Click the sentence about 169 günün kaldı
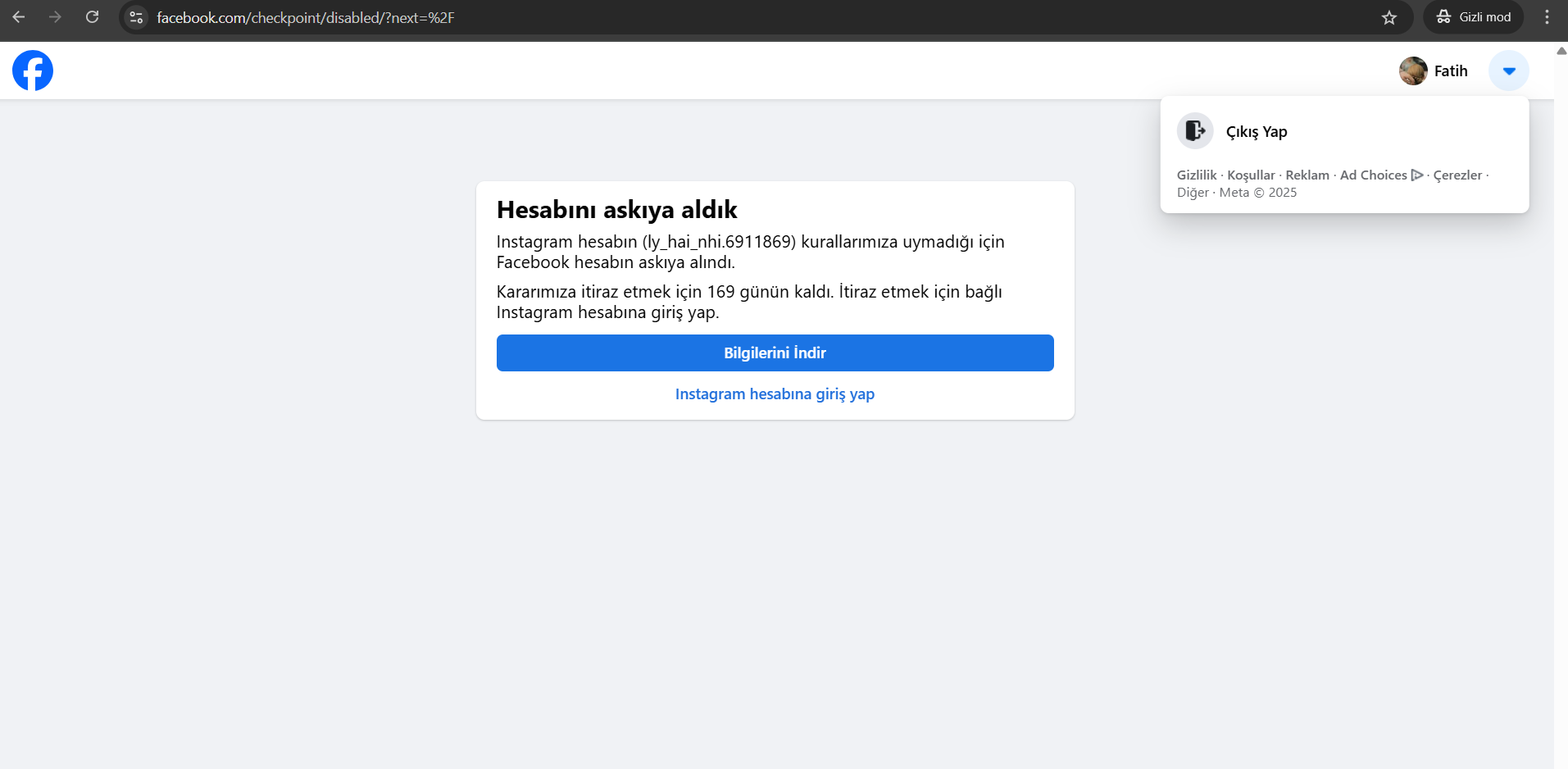 click(x=665, y=292)
